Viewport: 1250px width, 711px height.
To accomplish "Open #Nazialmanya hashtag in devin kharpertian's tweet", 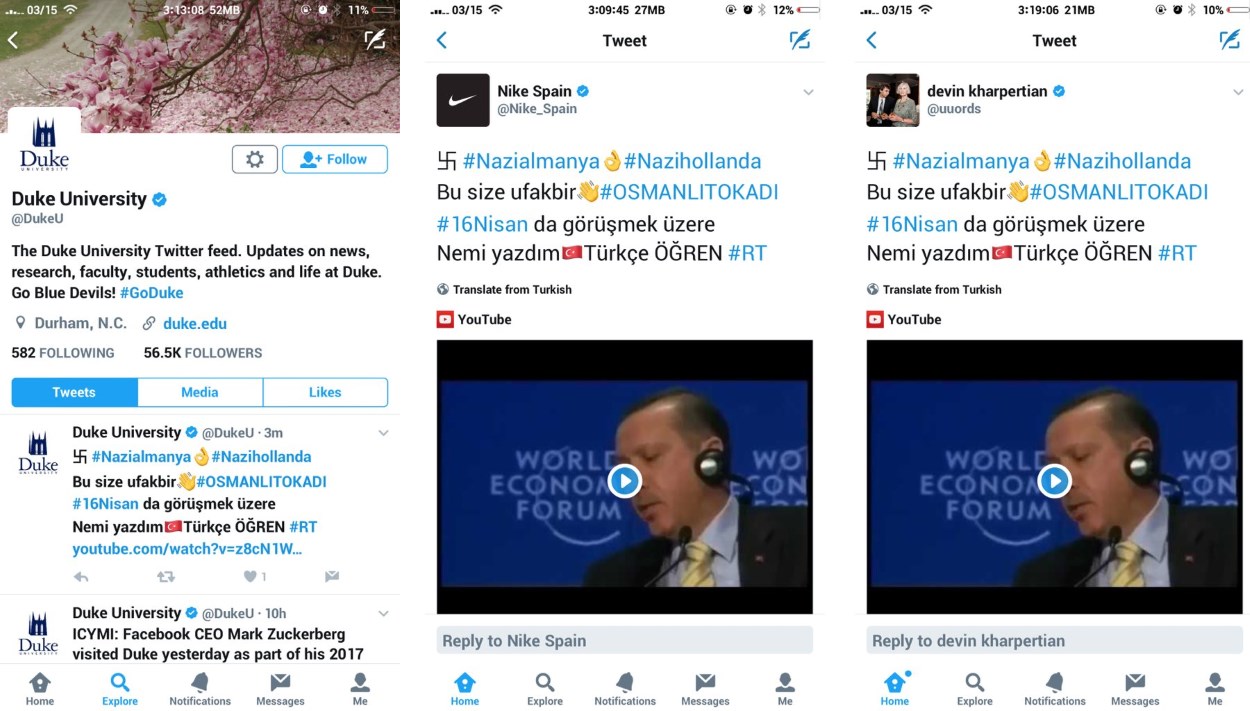I will click(961, 161).
